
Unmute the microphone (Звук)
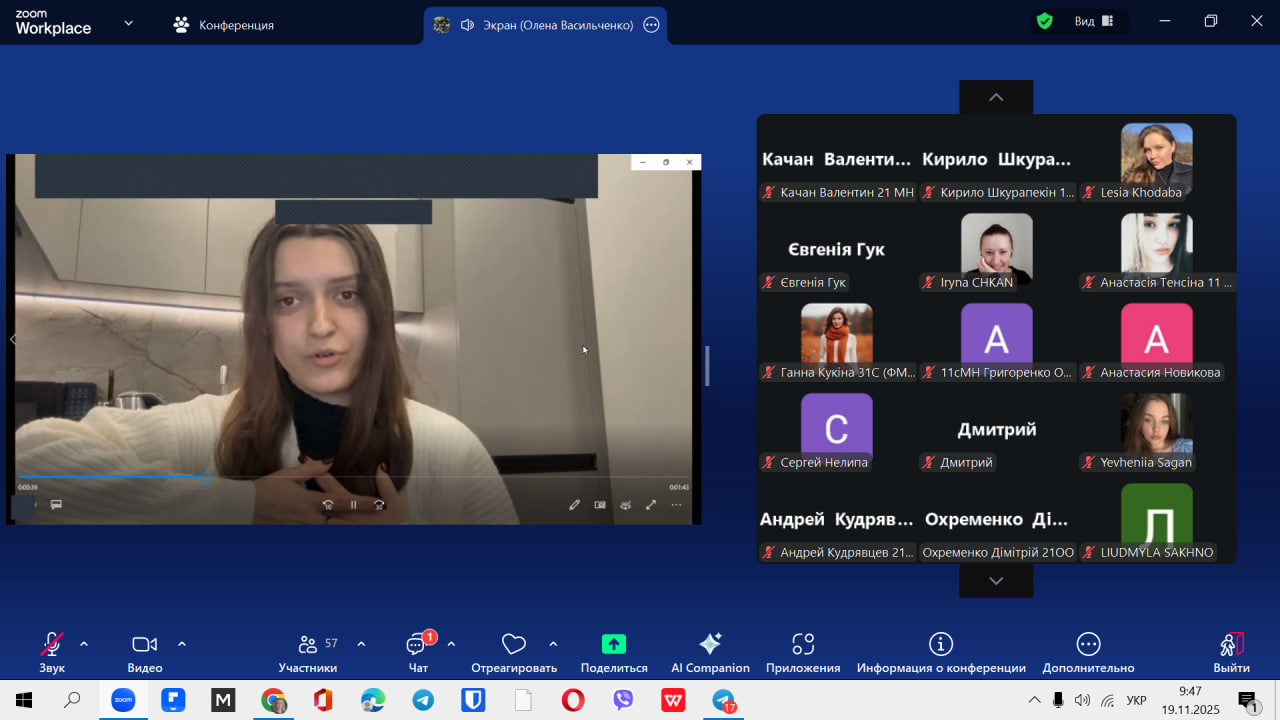coord(52,644)
